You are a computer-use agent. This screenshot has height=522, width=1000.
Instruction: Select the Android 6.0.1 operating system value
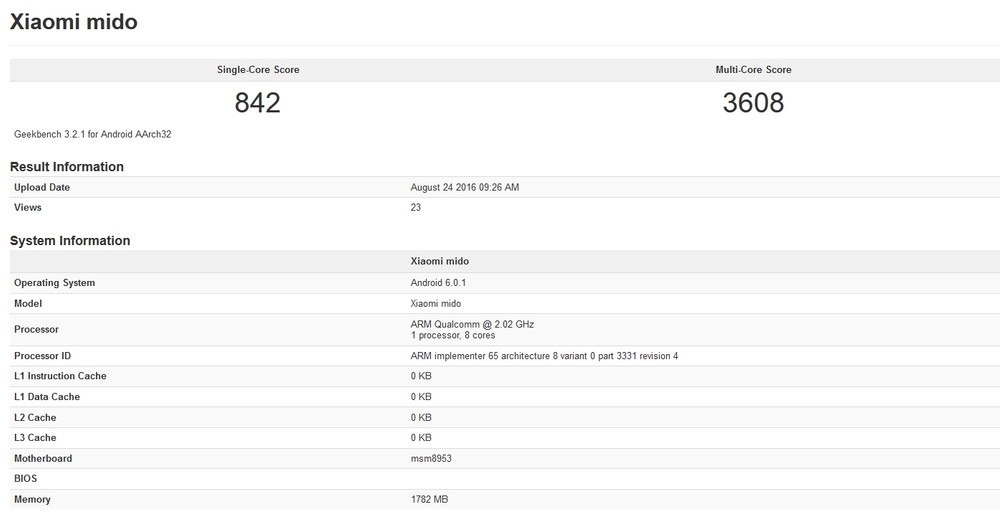click(x=438, y=283)
